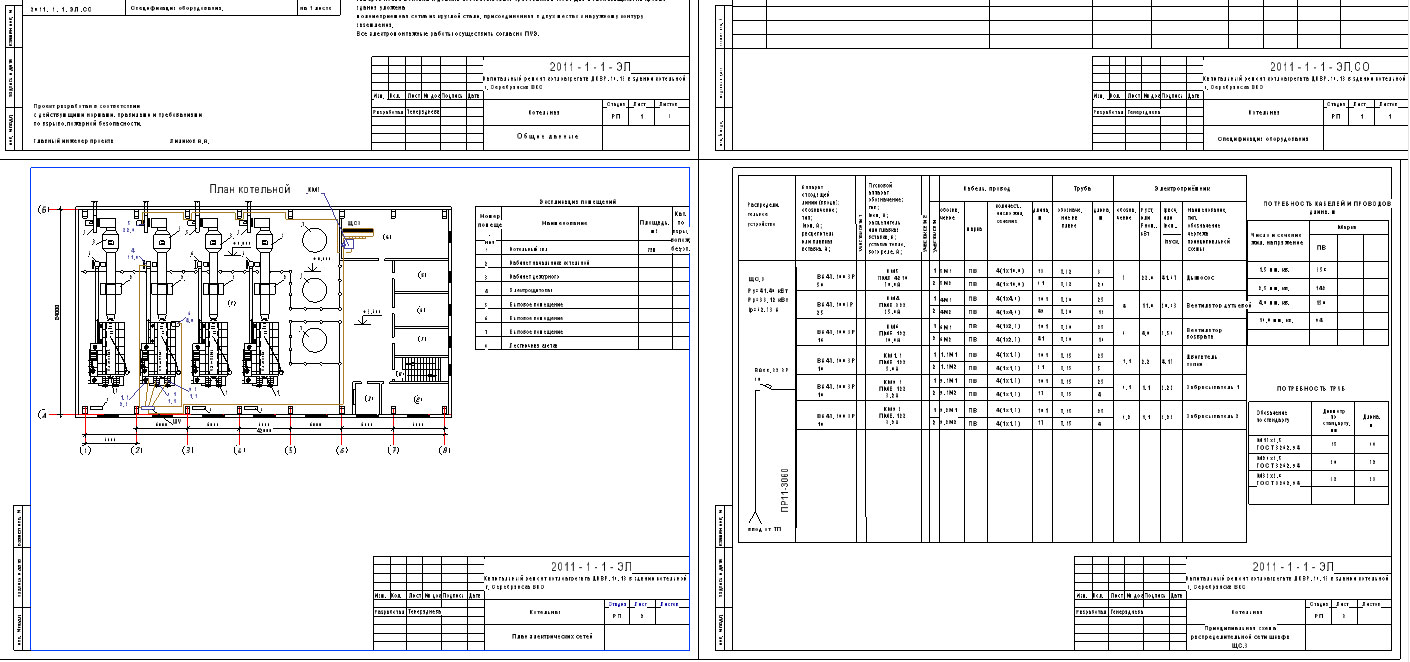Click 'Главный инженер проекта' signature line
The height and width of the screenshot is (662, 1410).
click(x=74, y=141)
